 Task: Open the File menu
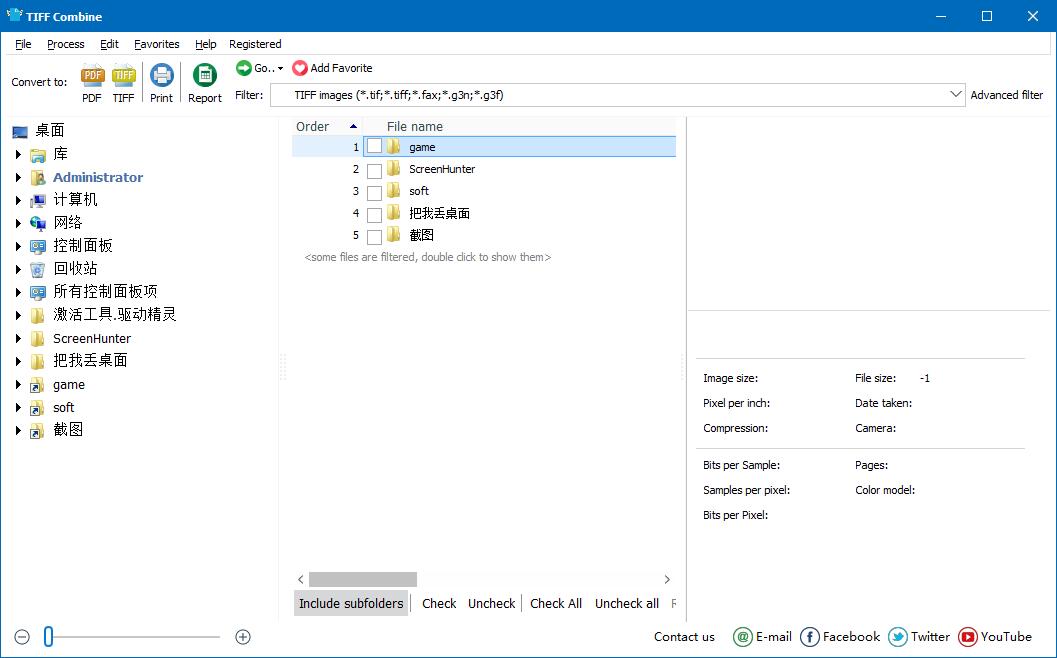coord(23,44)
